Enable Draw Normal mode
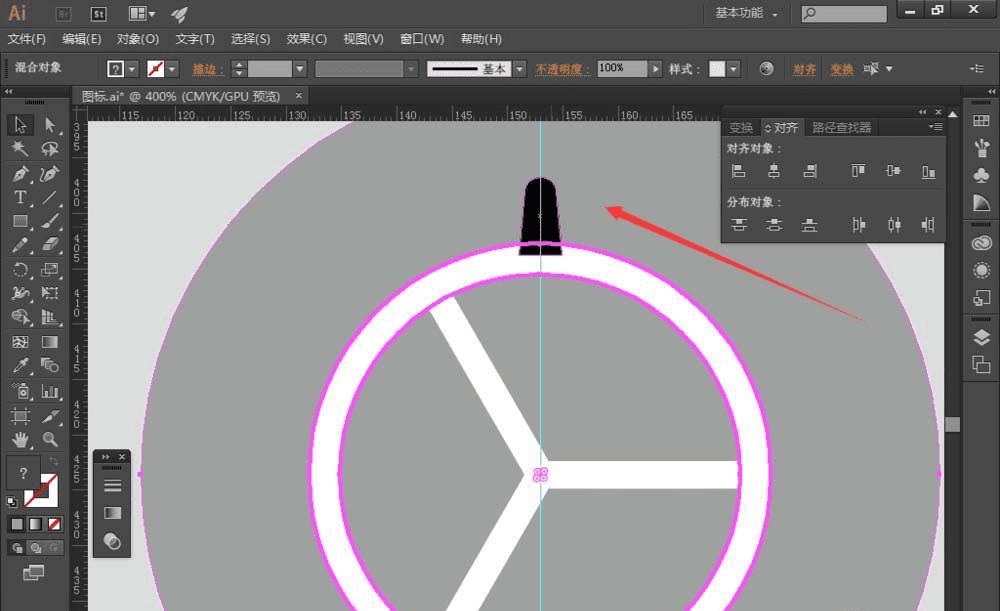Viewport: 1000px width, 611px height. tap(17, 548)
